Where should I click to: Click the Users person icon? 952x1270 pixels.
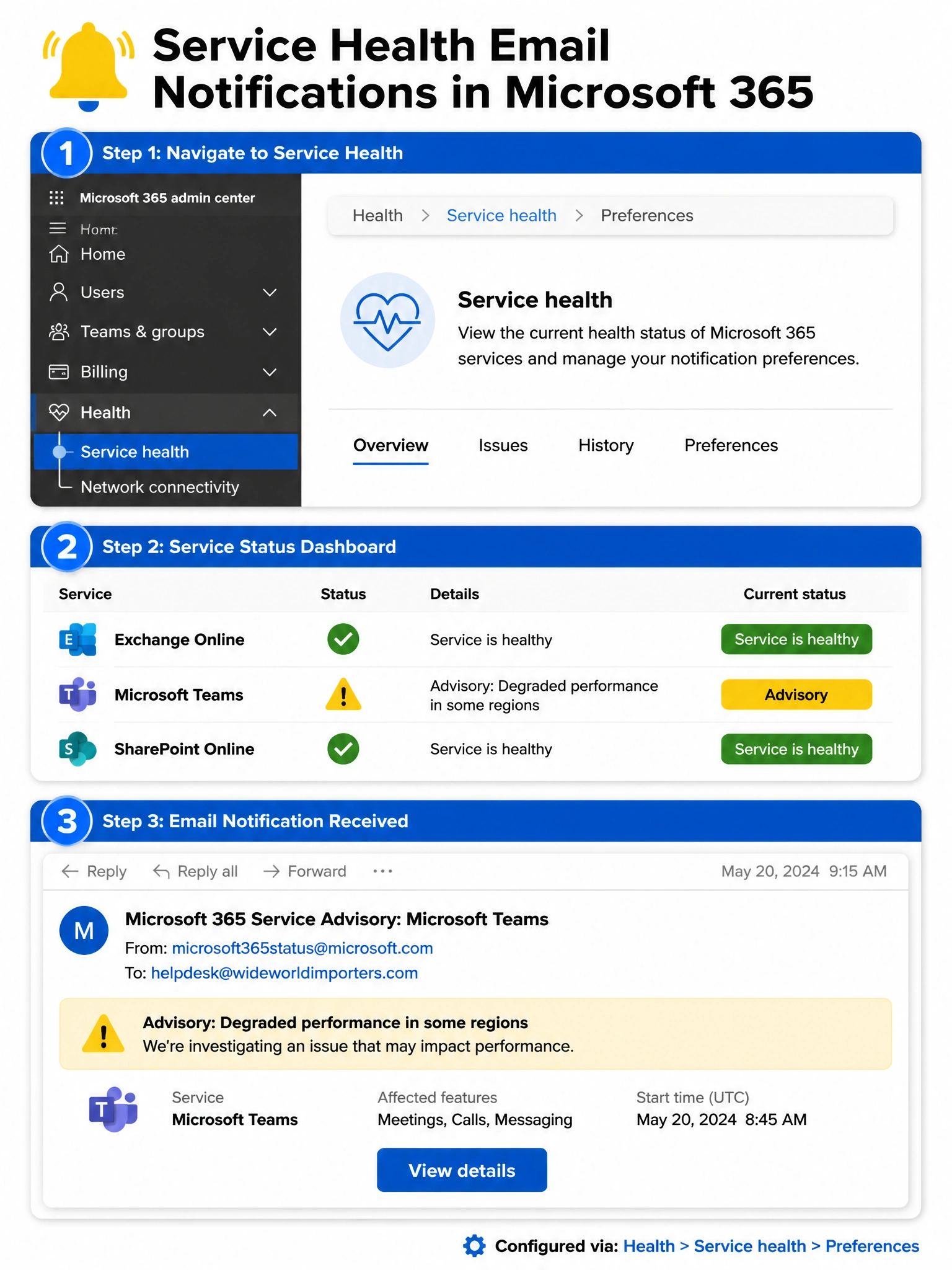59,292
